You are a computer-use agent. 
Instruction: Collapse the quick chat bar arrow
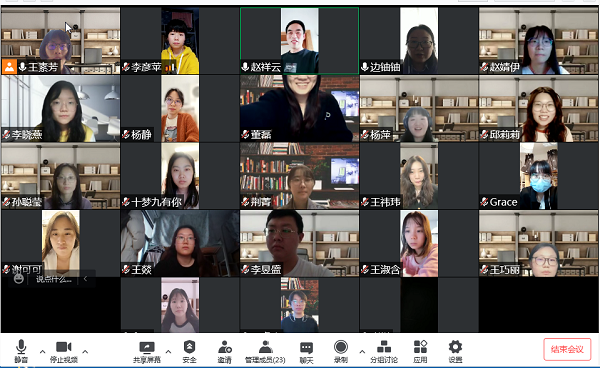[85, 279]
